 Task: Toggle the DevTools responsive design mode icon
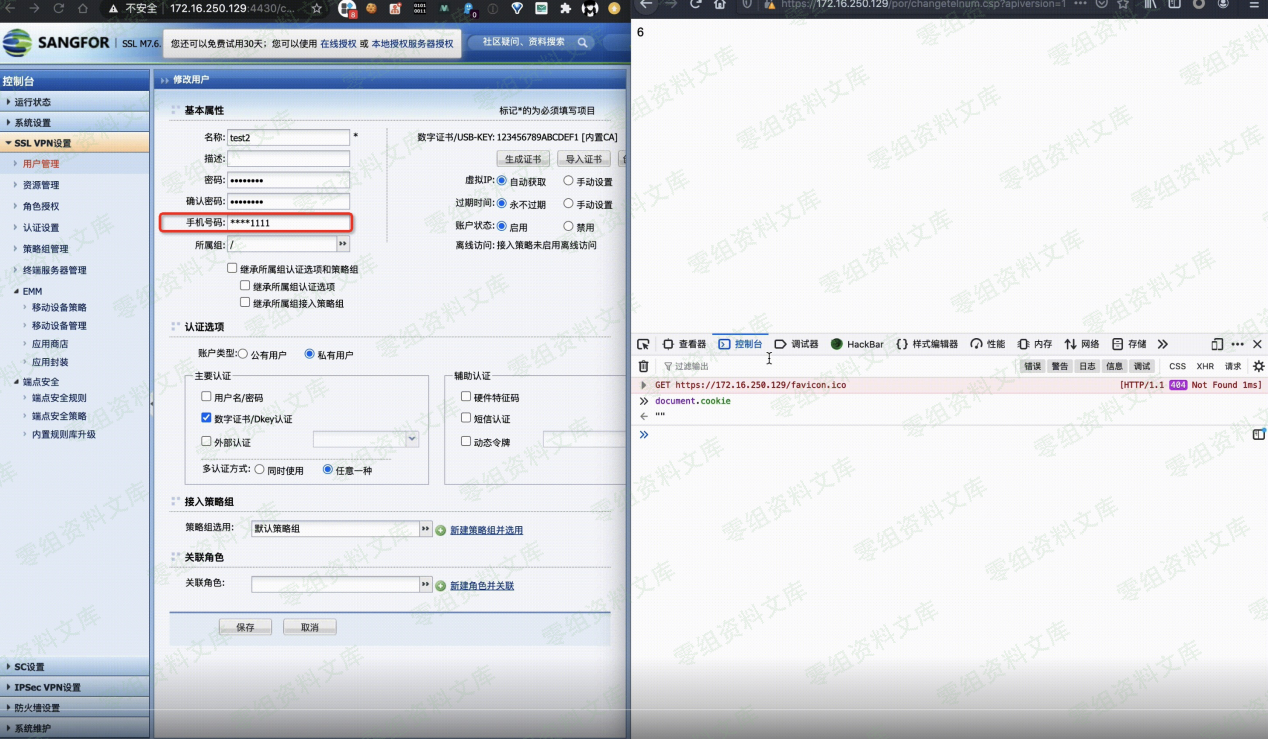pyautogui.click(x=1217, y=344)
